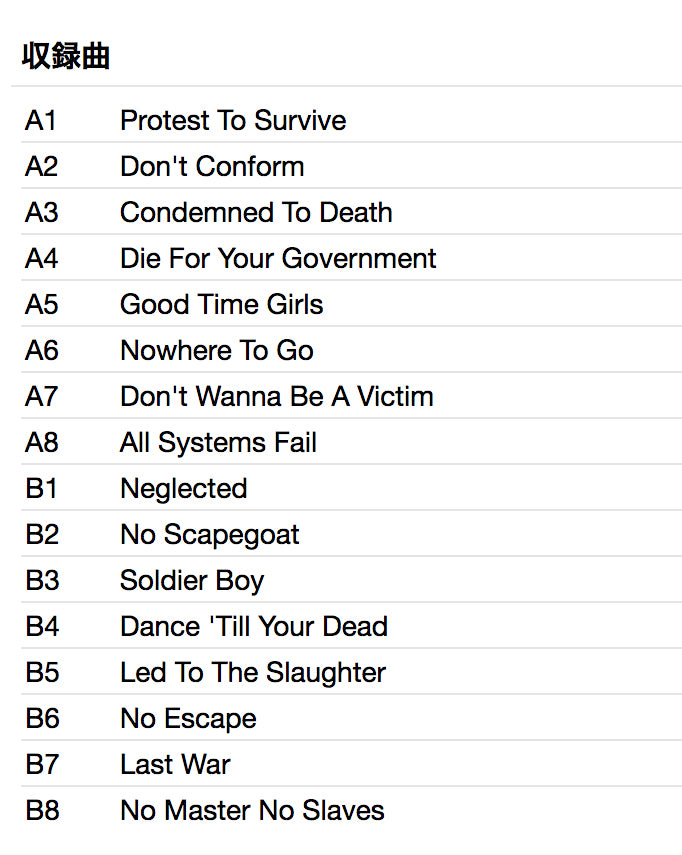
Task: Select 'Good Time Girls' in track list
Action: click(x=222, y=305)
